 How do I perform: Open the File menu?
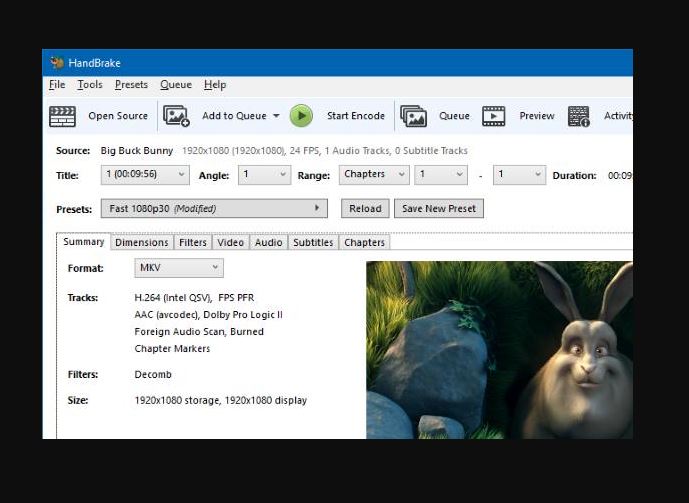[57, 85]
